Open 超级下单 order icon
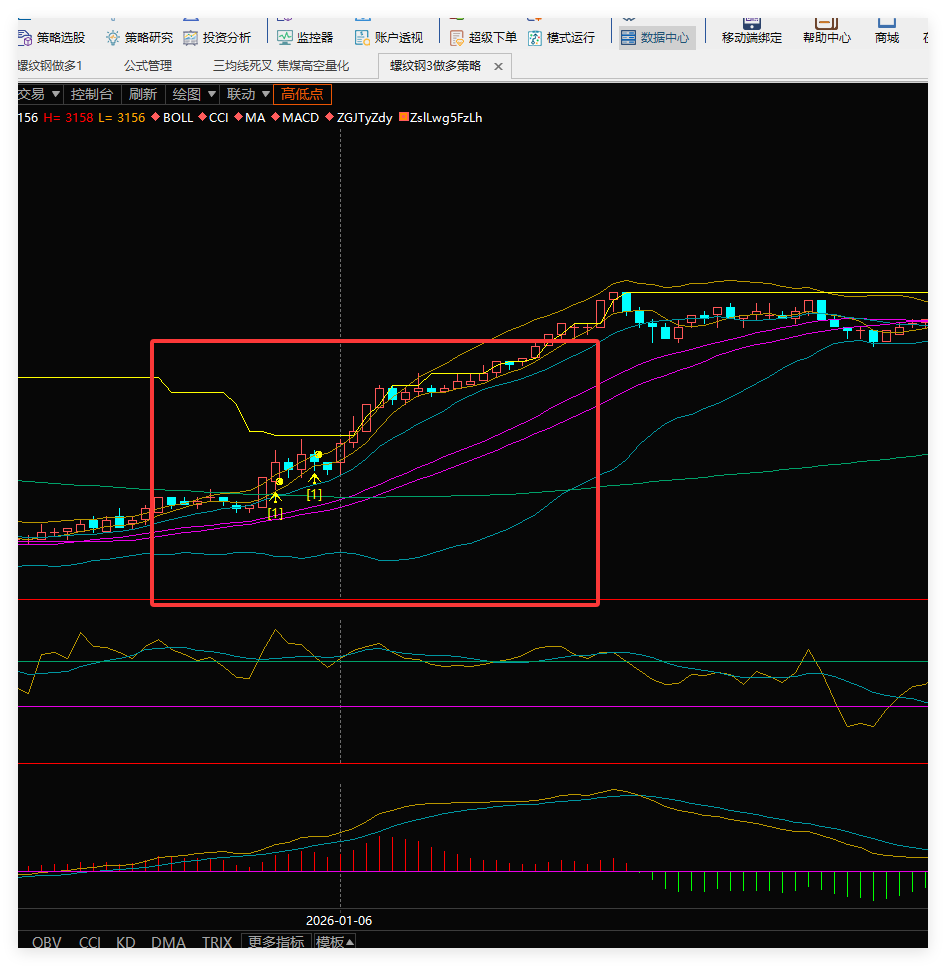Screen dimensions: 946x966 [x=457, y=38]
